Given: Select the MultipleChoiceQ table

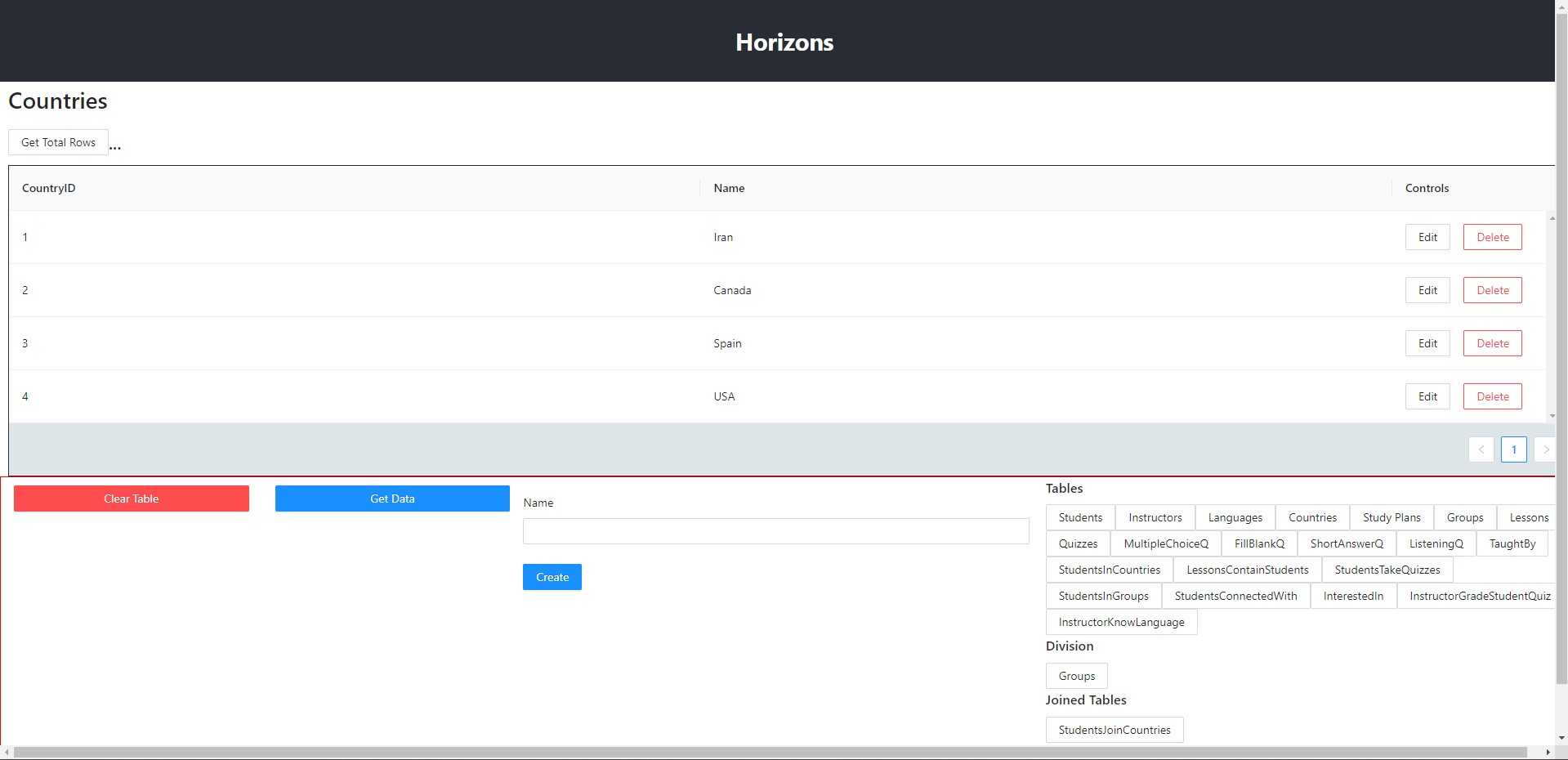Looking at the screenshot, I should (1165, 543).
